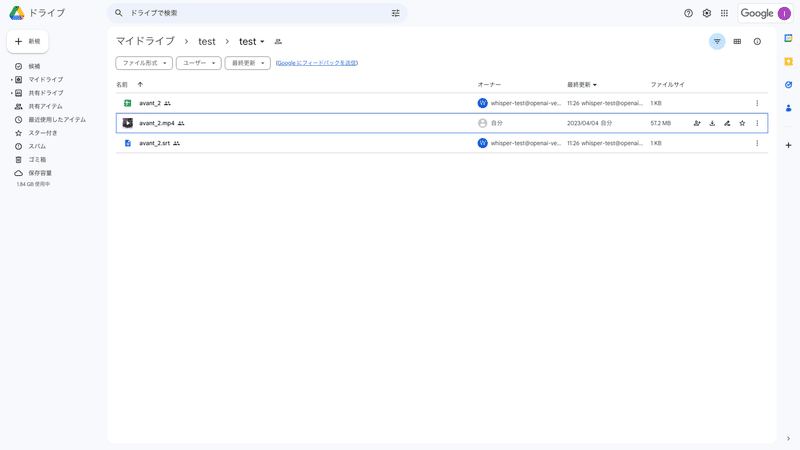Open the Google apps grid

coord(724,13)
